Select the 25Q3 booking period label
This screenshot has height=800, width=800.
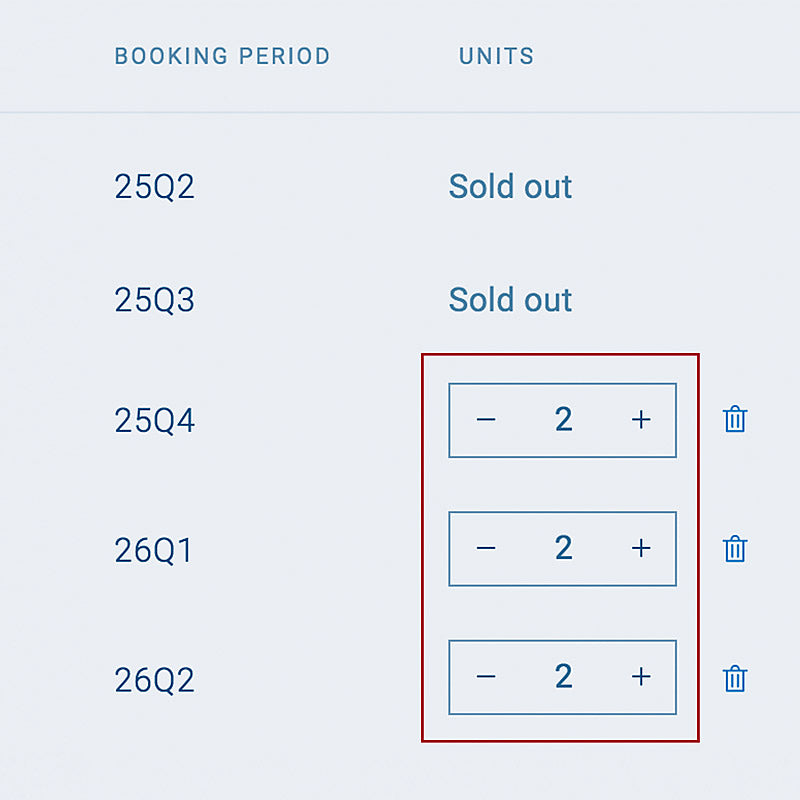coord(154,300)
